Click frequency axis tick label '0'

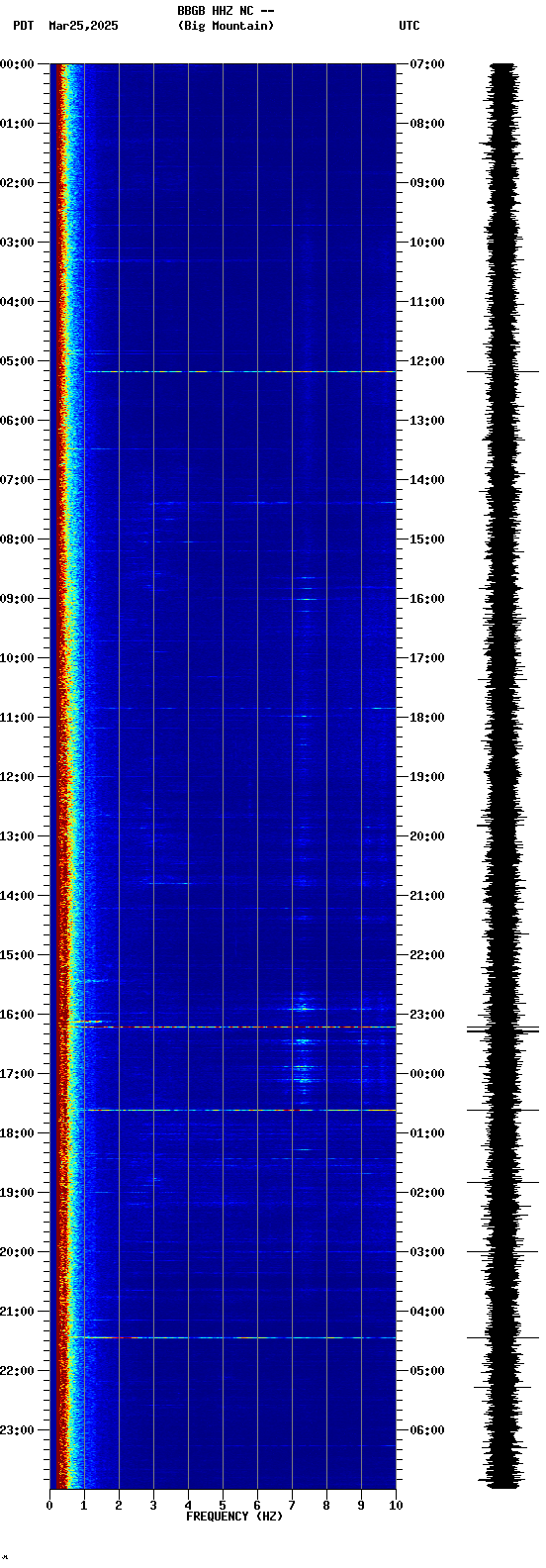tap(49, 1506)
